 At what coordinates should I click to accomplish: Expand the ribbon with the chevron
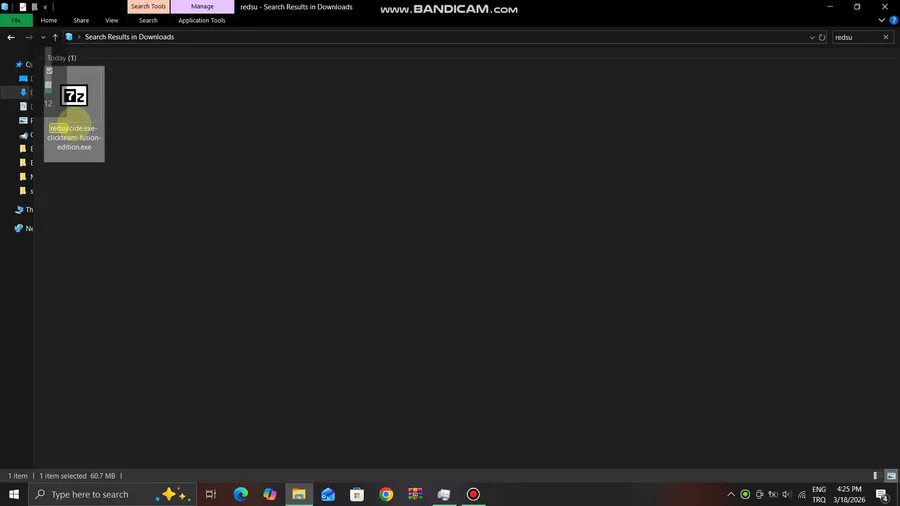point(882,20)
